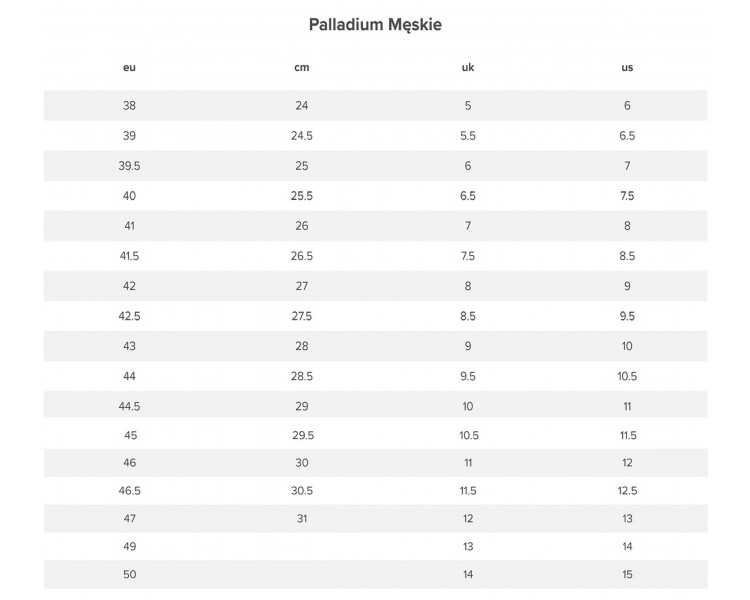Click the 28 cm length cell
750x600 pixels.
click(x=301, y=346)
